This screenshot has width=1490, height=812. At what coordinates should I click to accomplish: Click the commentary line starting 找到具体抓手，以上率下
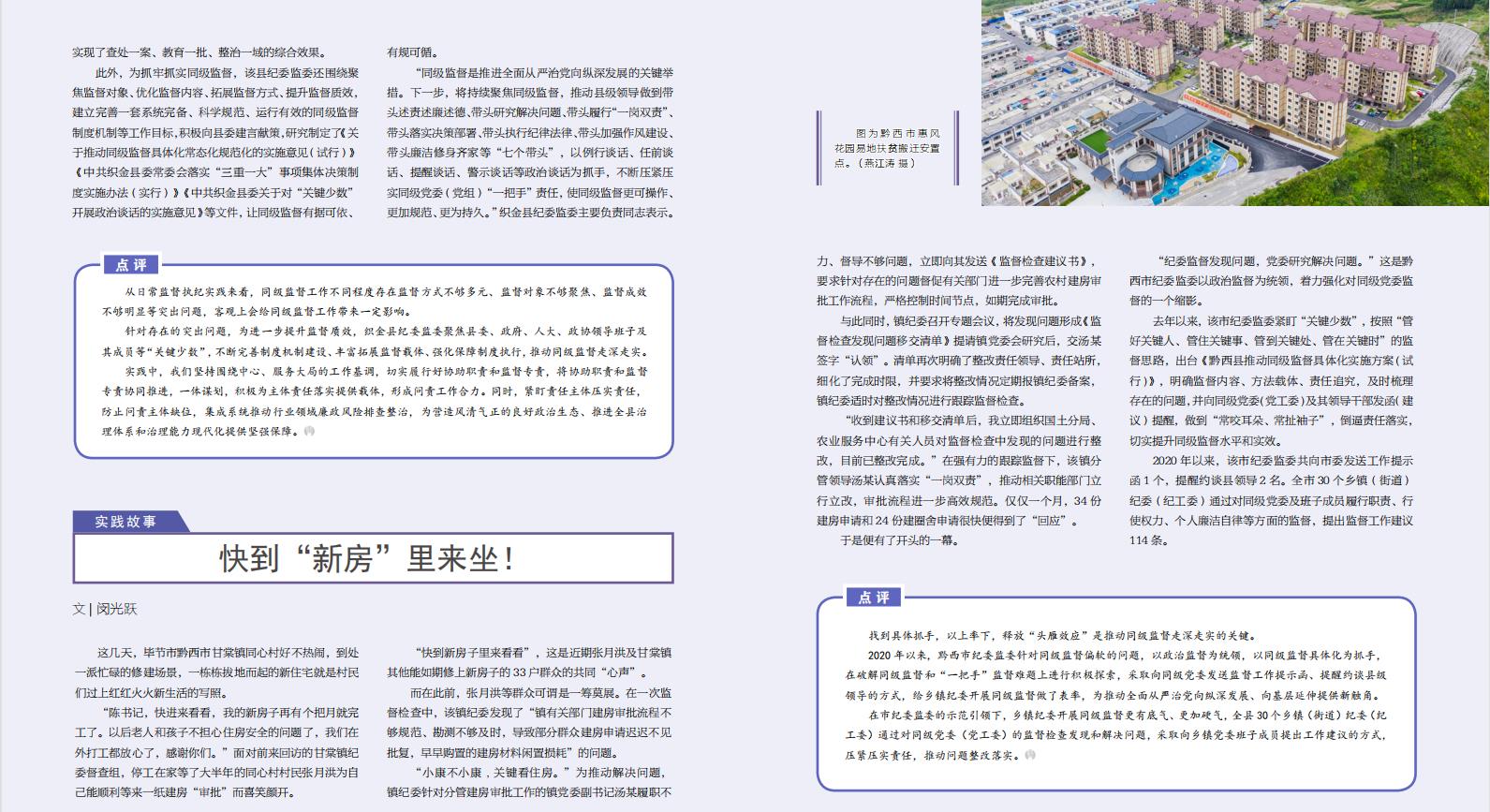coord(1062,636)
